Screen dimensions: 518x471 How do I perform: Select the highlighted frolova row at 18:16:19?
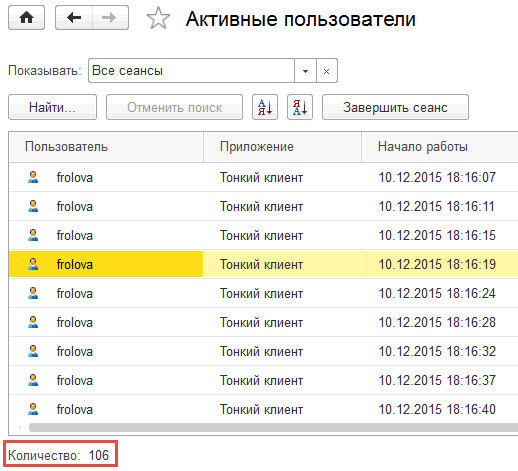[263, 264]
